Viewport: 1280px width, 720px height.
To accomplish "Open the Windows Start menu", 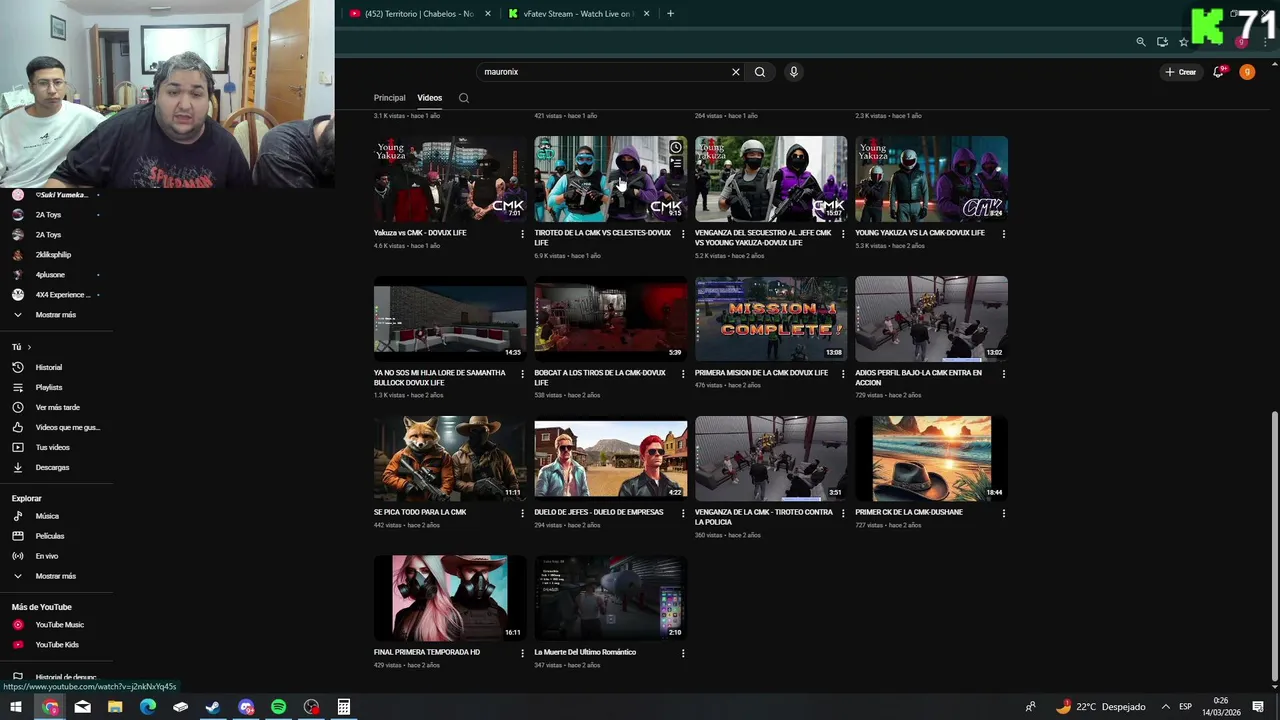I will [16, 707].
